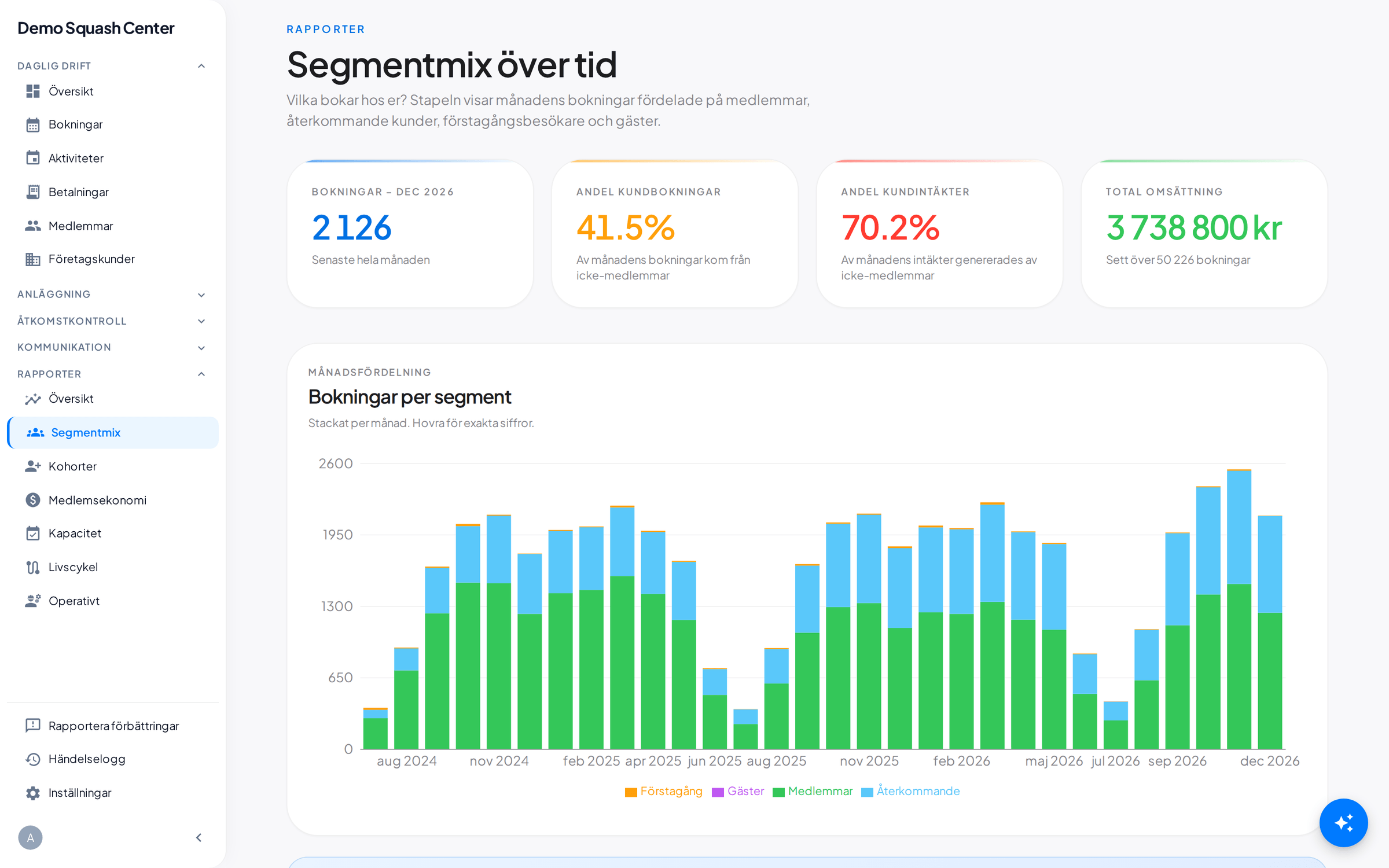
Task: Open the AI assistant sparkle button
Action: pos(1343,822)
